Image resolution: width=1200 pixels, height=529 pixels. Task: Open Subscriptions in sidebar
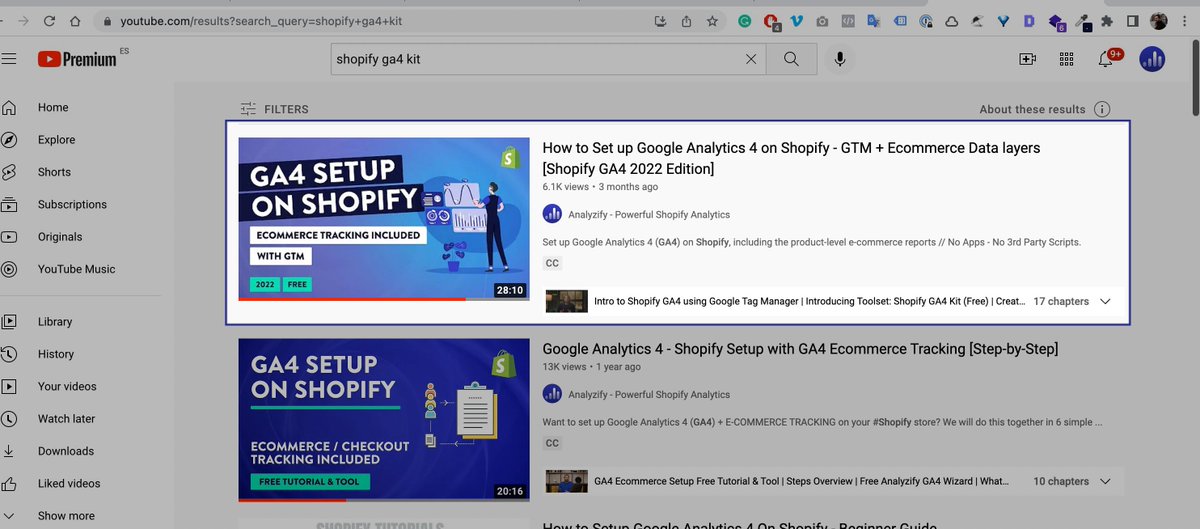pyautogui.click(x=72, y=205)
